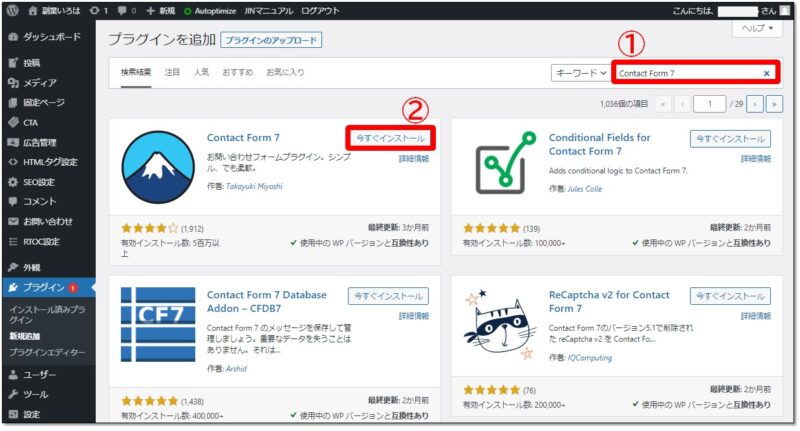Open 詳細情報 for CFDB7 plugin
Image resolution: width=800 pixels, height=431 pixels.
click(x=414, y=316)
